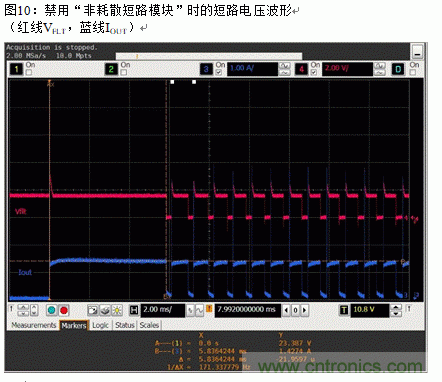442x382 pixels.
Task: Click the printer setup icon
Action: coord(105,310)
